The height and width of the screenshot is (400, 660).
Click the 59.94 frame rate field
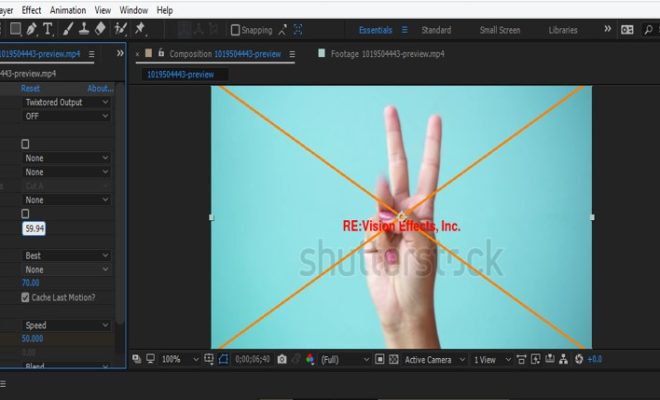point(34,228)
